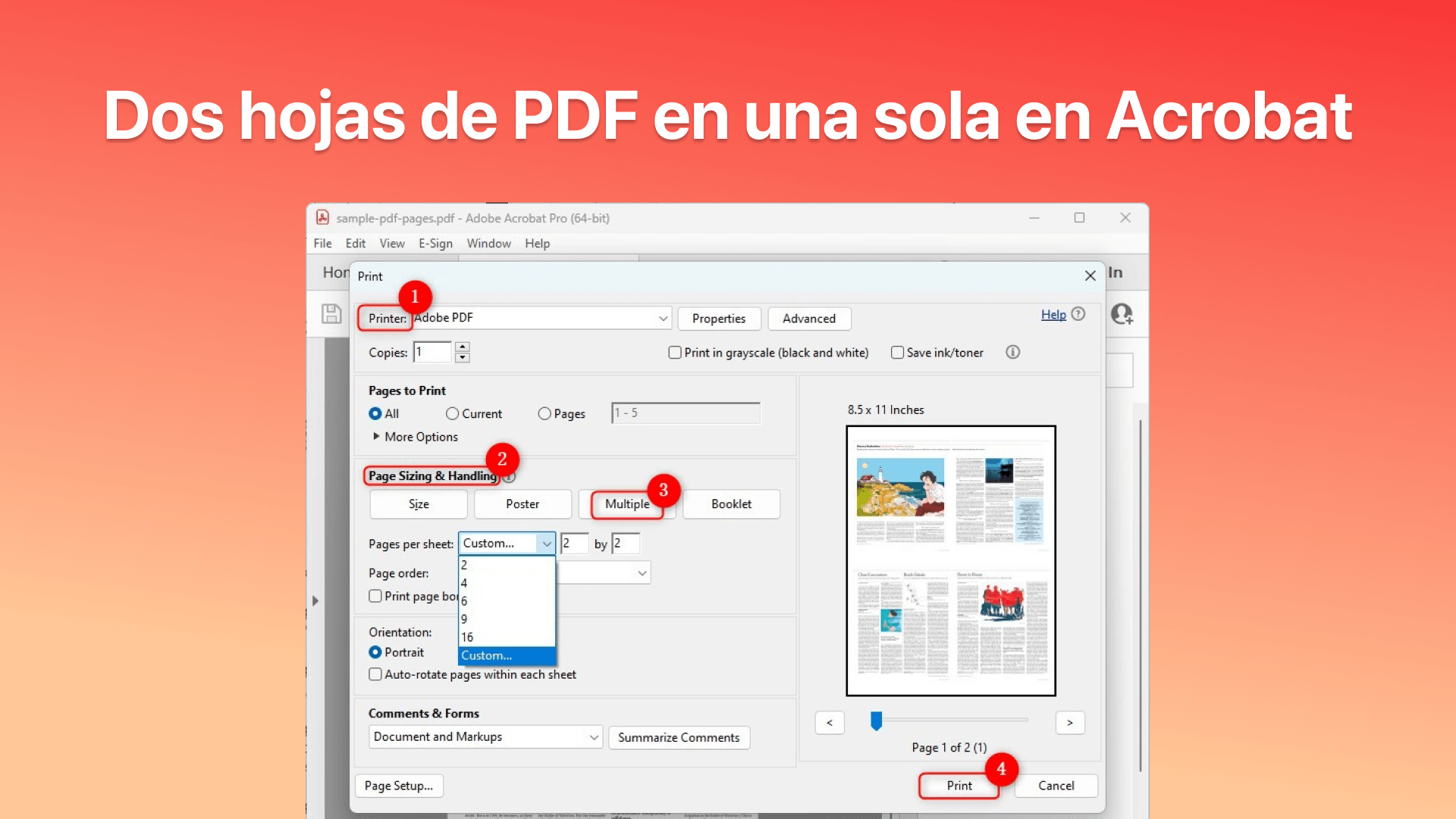This screenshot has height=819, width=1456.
Task: Open the printer Properties dialog
Action: click(718, 318)
